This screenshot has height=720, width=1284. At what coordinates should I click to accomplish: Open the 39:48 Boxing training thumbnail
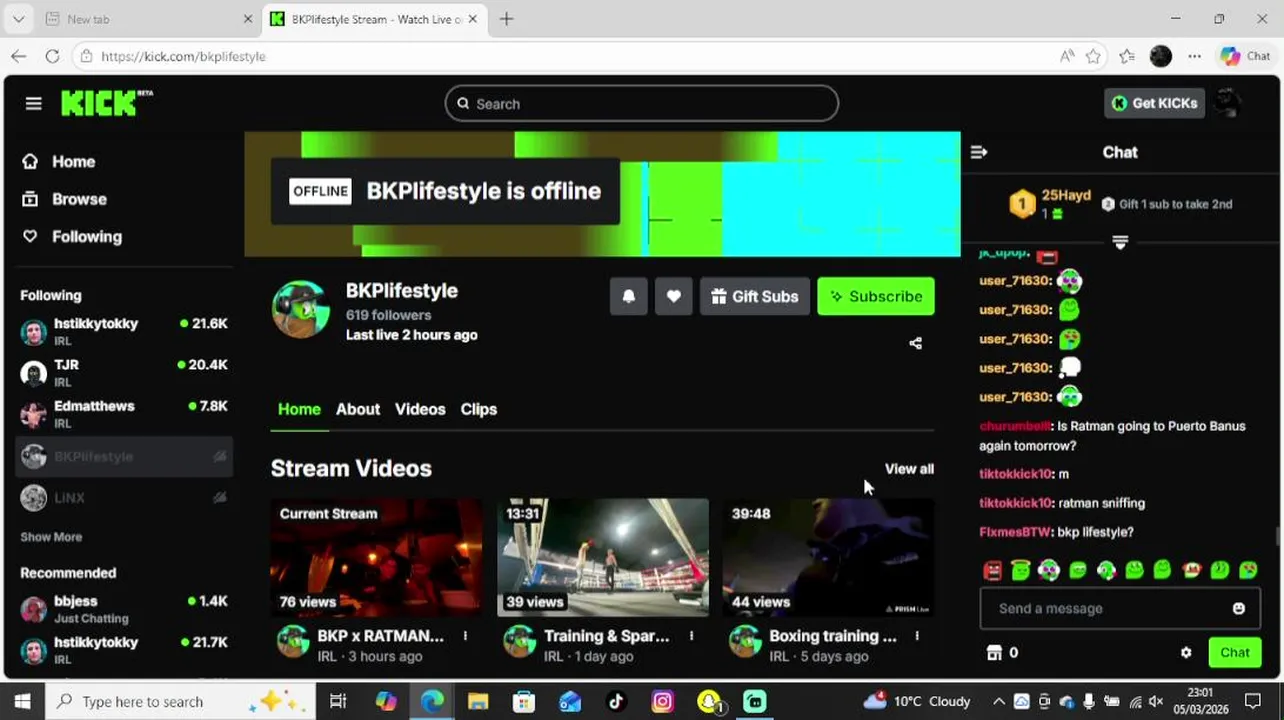click(828, 557)
